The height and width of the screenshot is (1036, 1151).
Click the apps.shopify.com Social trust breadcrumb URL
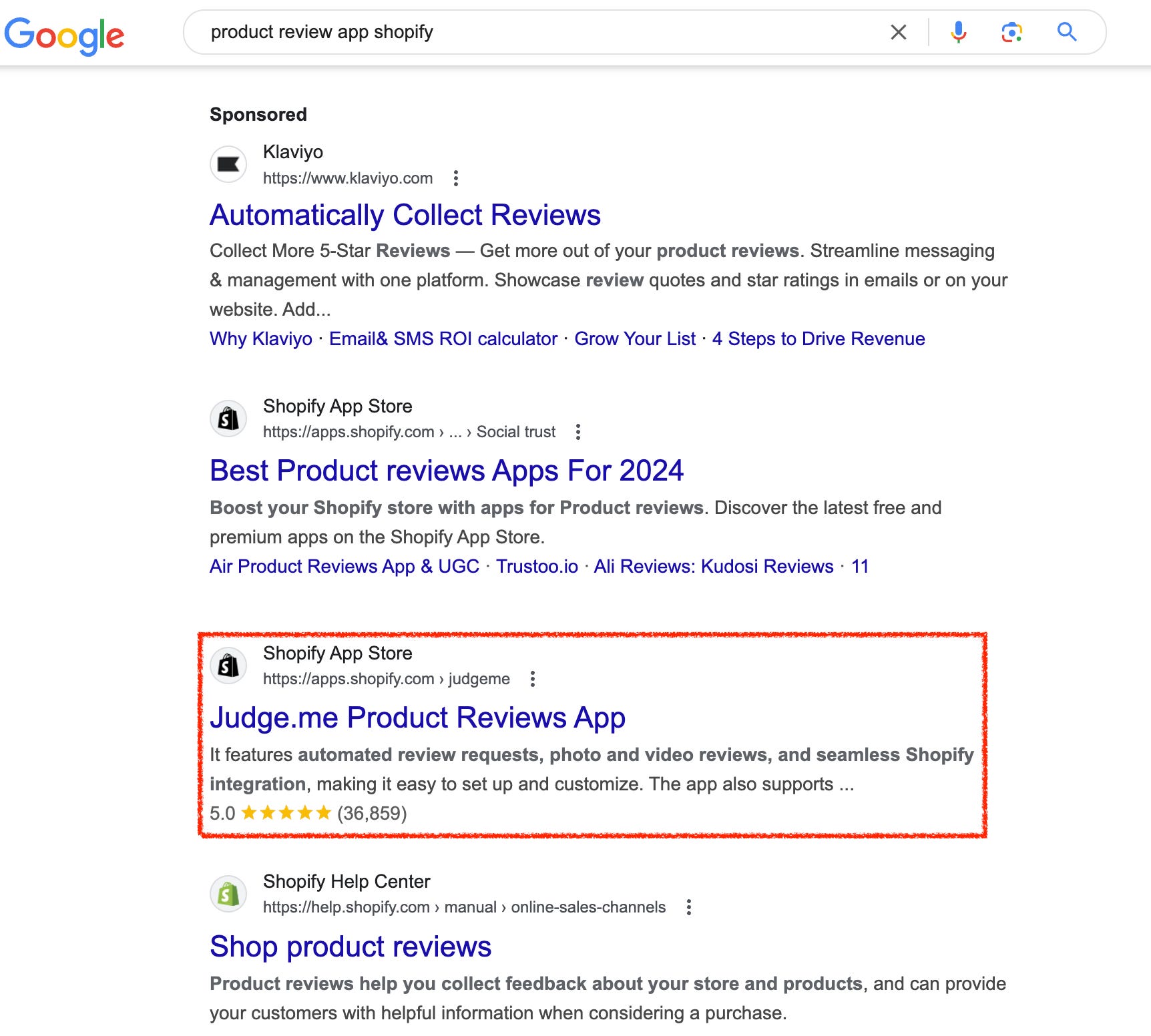(x=409, y=432)
